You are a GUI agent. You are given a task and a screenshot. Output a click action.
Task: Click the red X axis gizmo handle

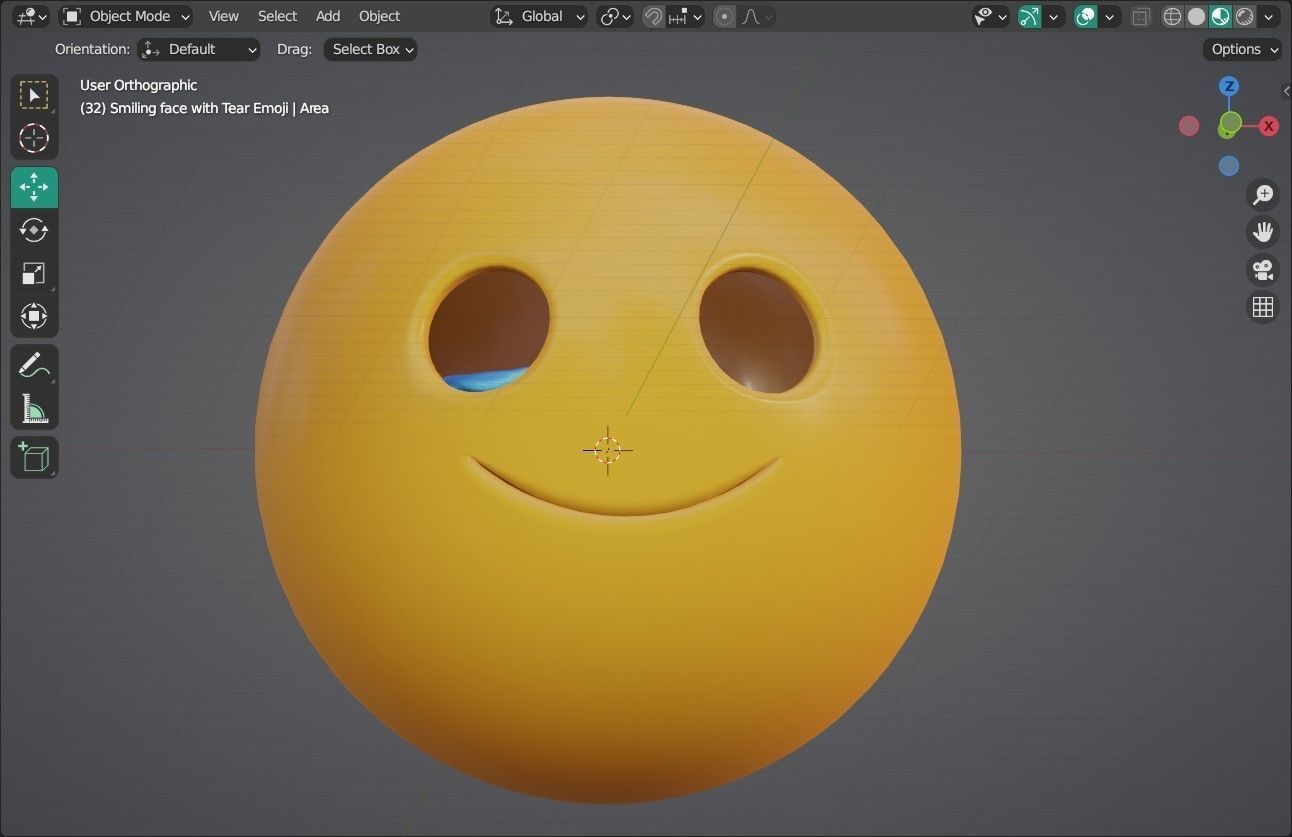[1269, 126]
